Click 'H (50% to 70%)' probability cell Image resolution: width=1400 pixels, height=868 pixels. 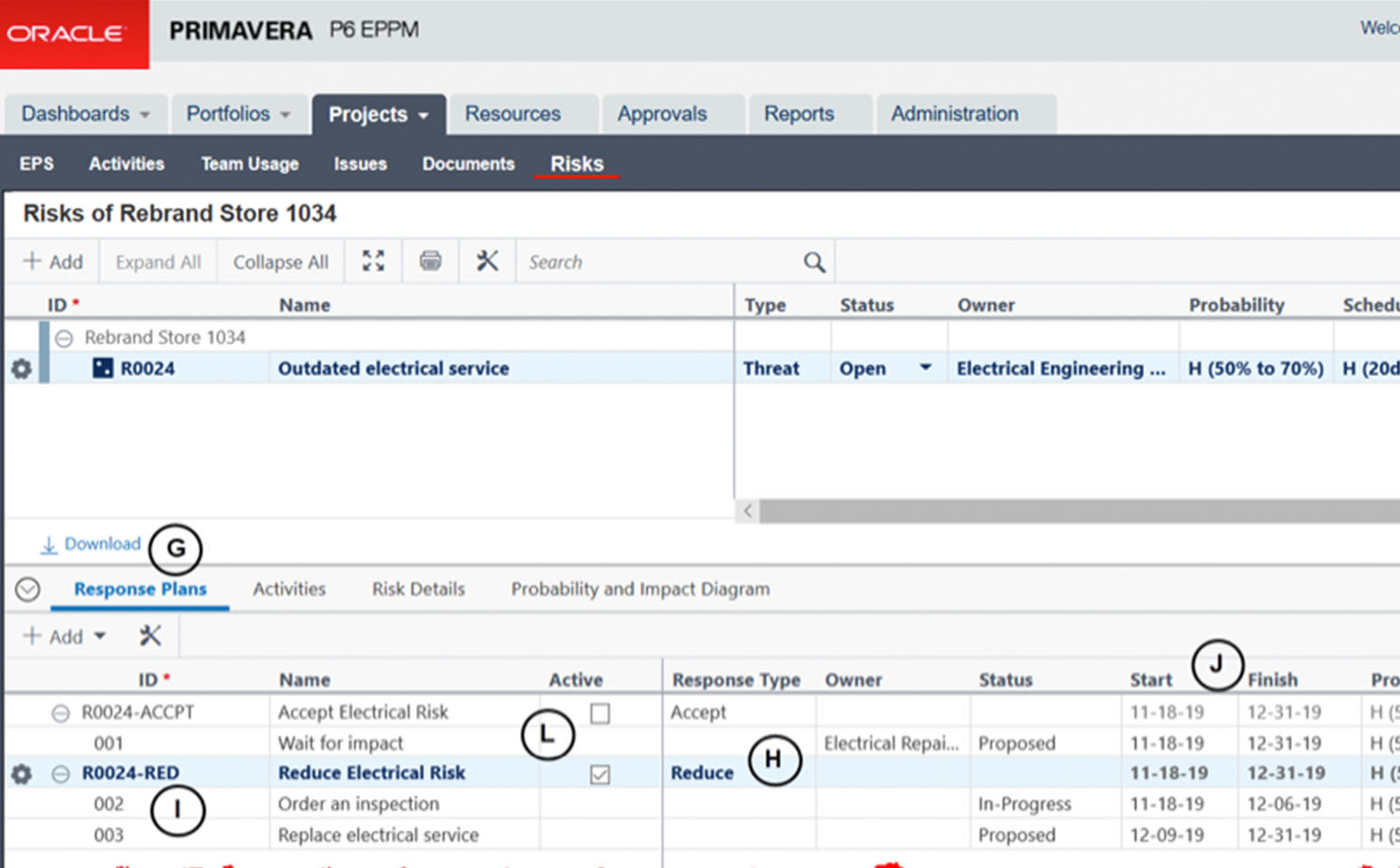point(1255,368)
